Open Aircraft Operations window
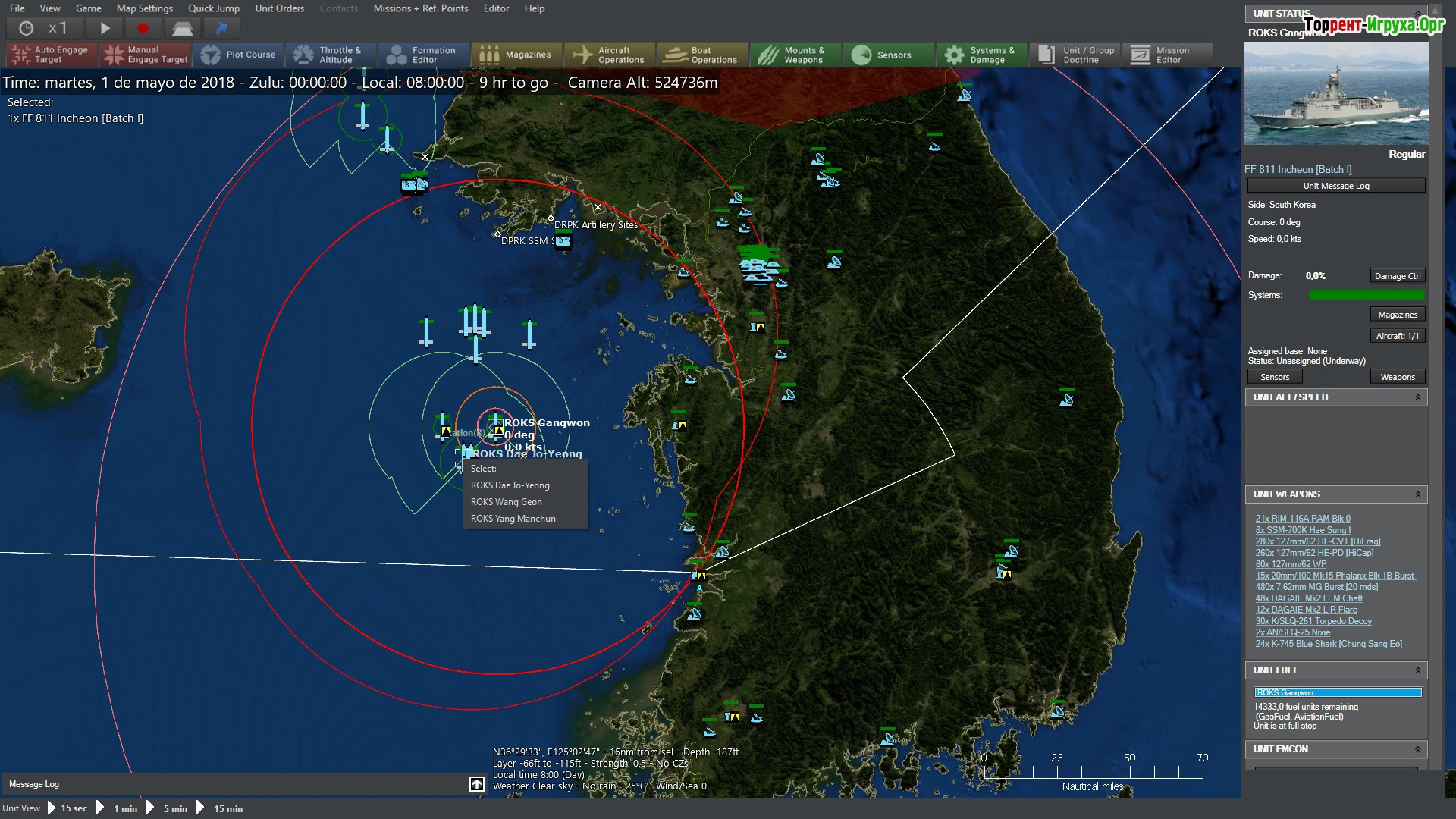 tap(610, 55)
